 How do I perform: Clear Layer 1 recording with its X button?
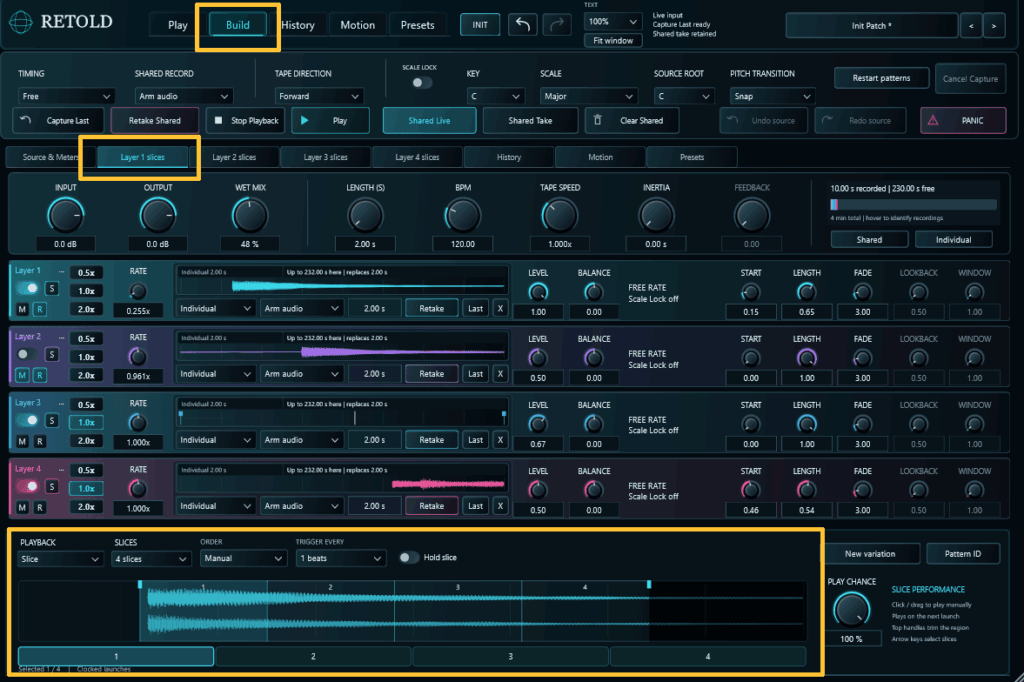tap(500, 308)
